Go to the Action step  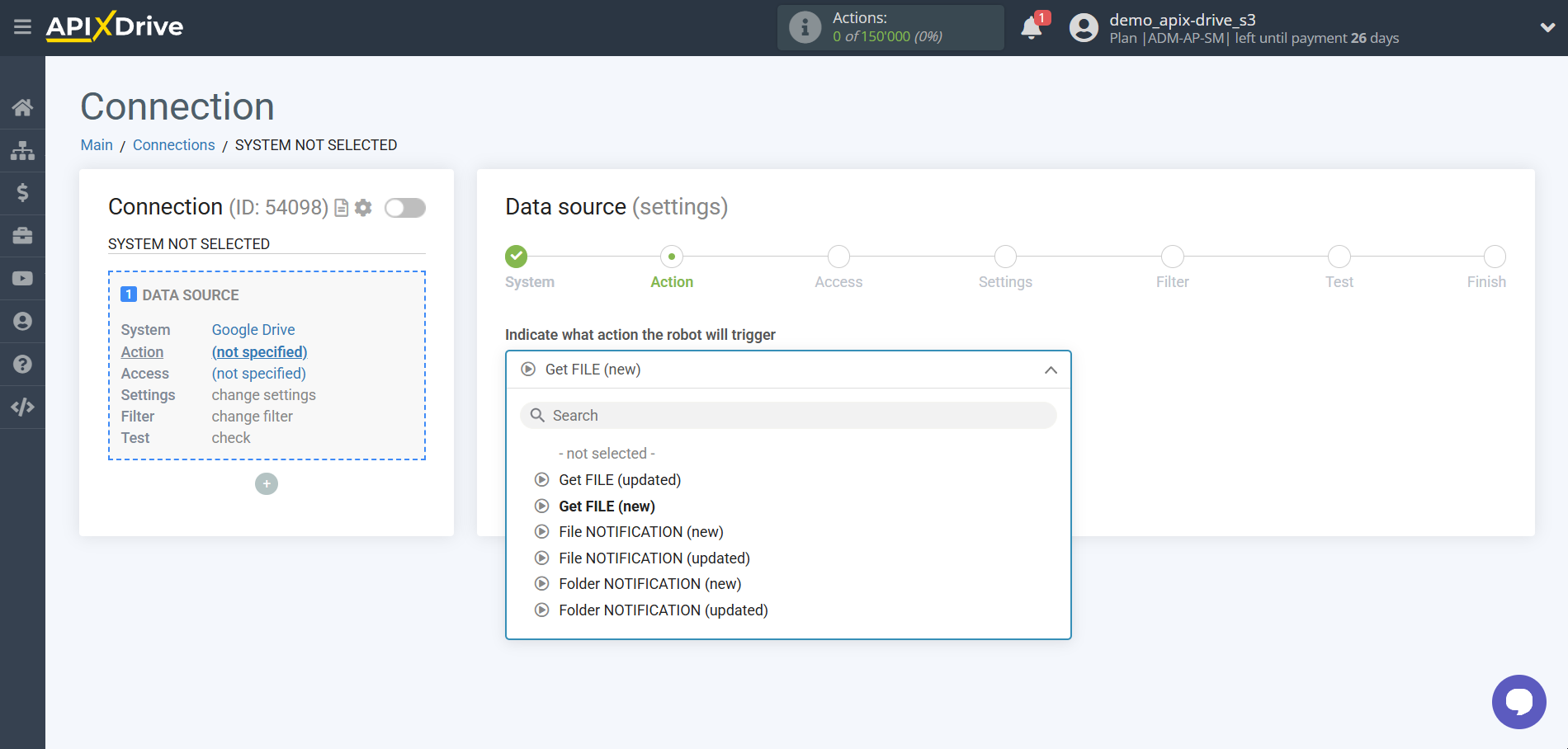[672, 257]
